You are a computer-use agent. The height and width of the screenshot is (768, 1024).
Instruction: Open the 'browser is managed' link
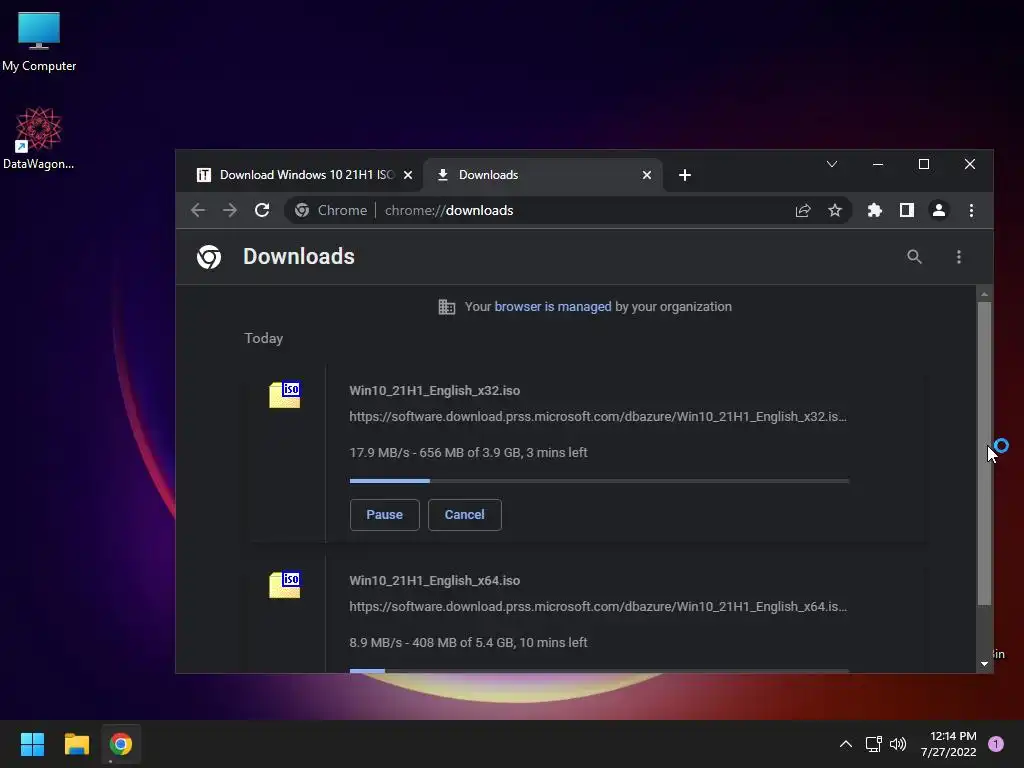[552, 307]
